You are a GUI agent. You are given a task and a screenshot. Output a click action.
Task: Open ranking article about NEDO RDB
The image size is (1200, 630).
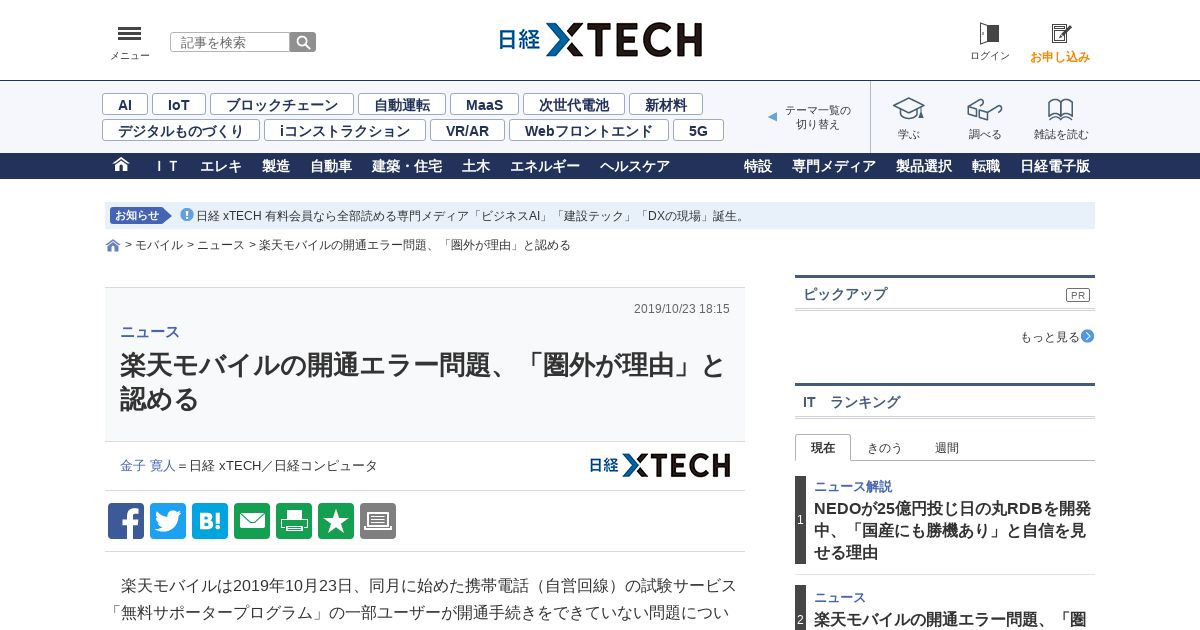(x=952, y=530)
